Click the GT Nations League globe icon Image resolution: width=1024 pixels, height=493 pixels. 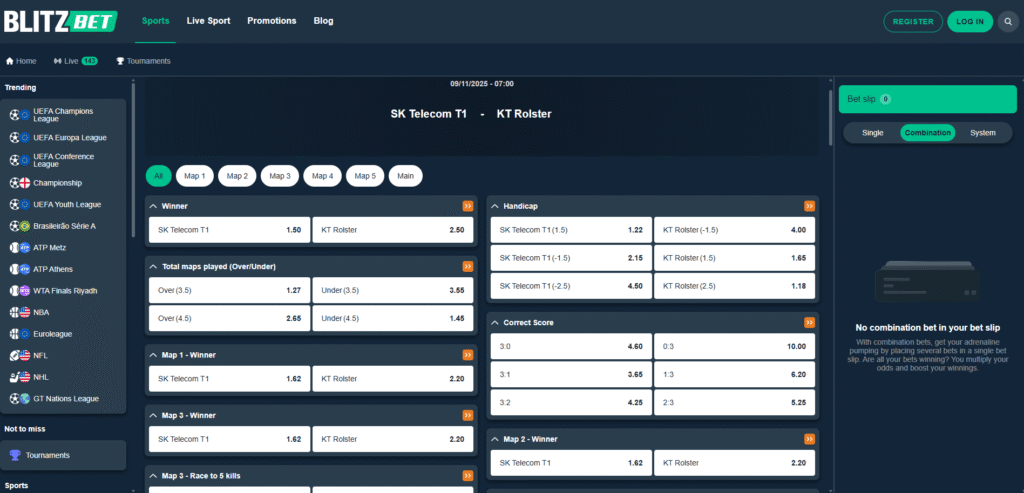click(x=25, y=398)
